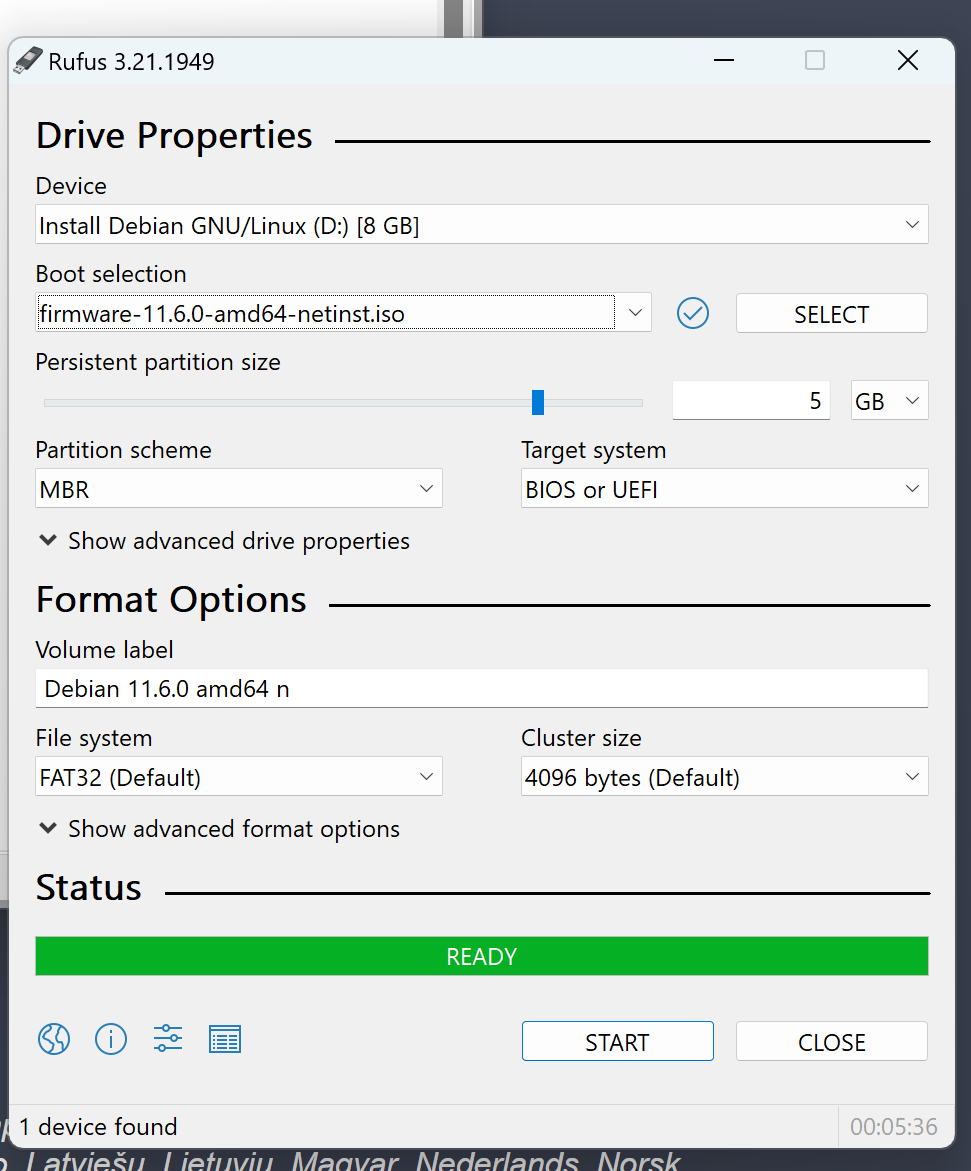971x1171 pixels.
Task: Show the log window icon
Action: click(225, 1040)
